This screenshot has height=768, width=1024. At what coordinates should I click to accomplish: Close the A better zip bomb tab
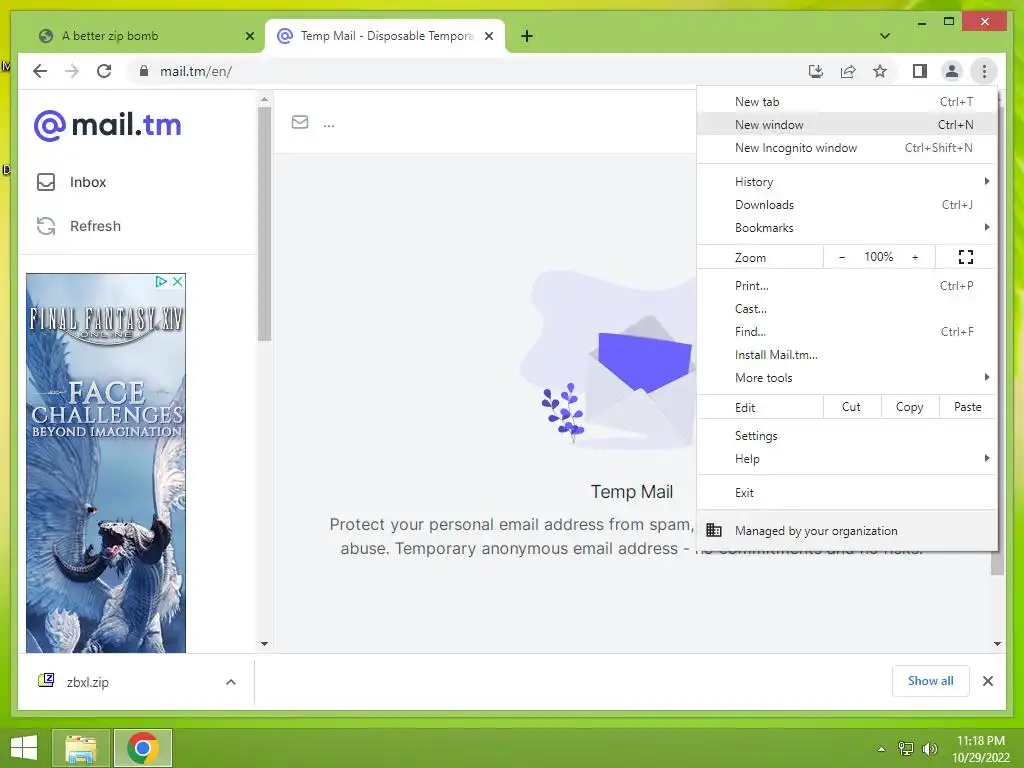[249, 36]
